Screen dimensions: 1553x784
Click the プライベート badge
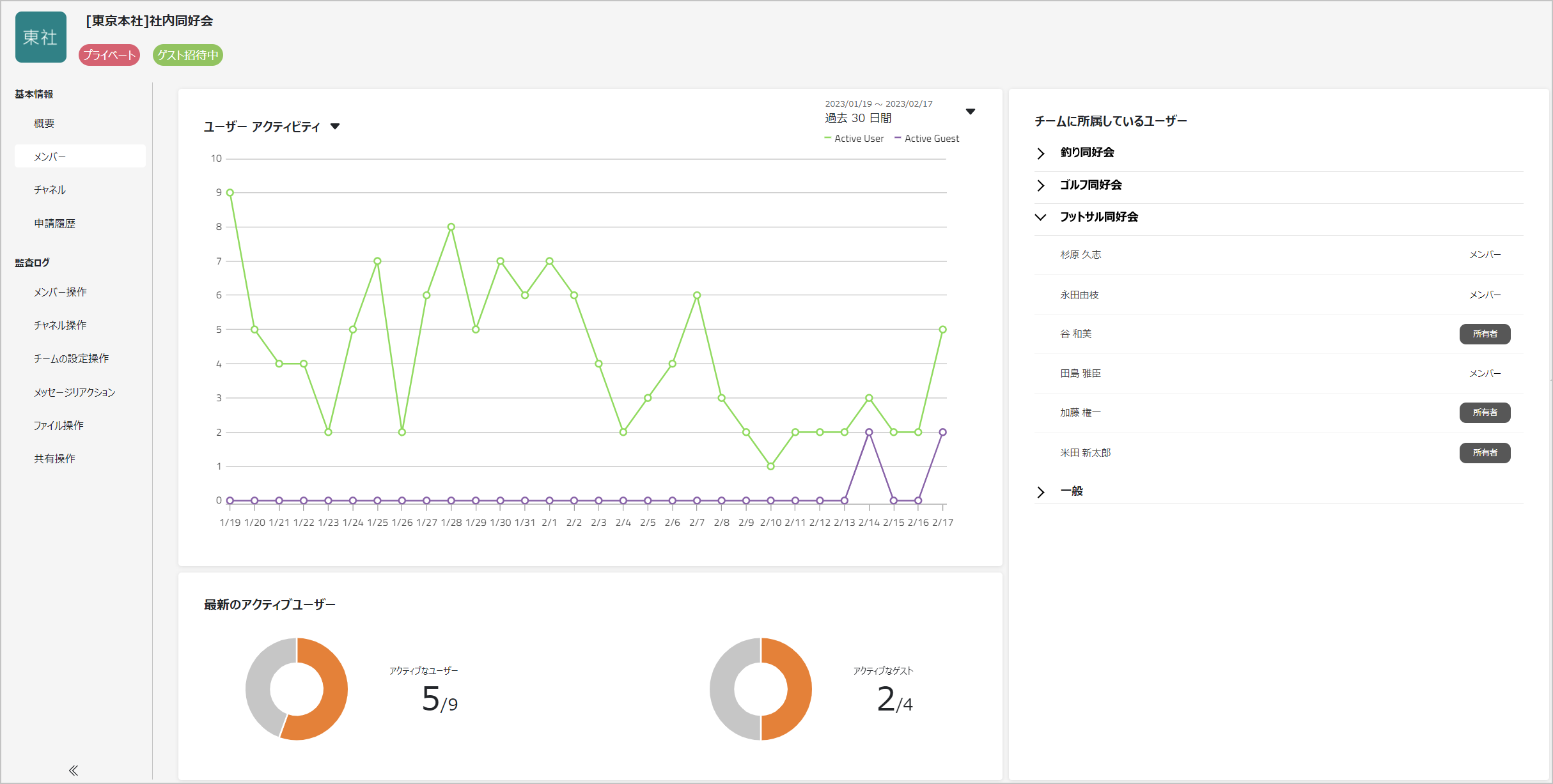(x=109, y=55)
